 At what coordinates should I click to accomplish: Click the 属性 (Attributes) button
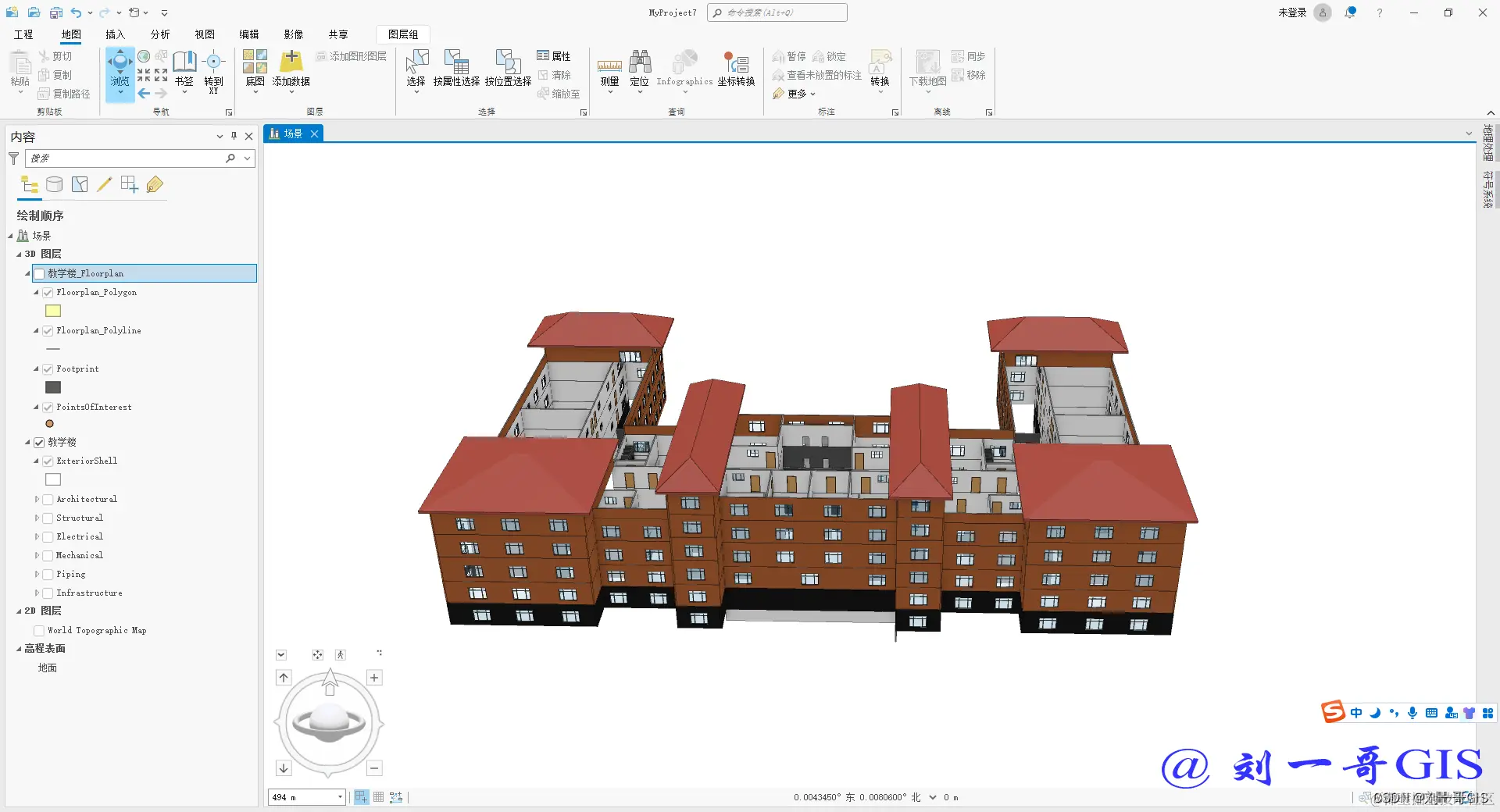point(554,56)
